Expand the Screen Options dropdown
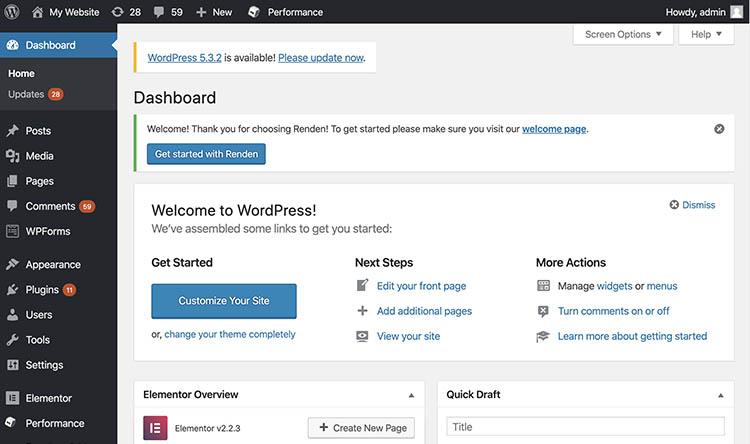The height and width of the screenshot is (444, 750). click(x=622, y=35)
